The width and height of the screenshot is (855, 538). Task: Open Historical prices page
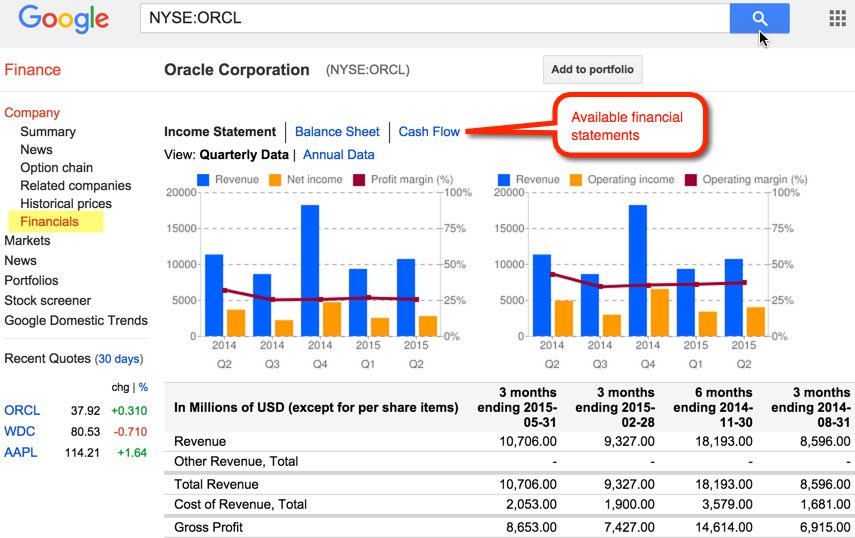(66, 204)
